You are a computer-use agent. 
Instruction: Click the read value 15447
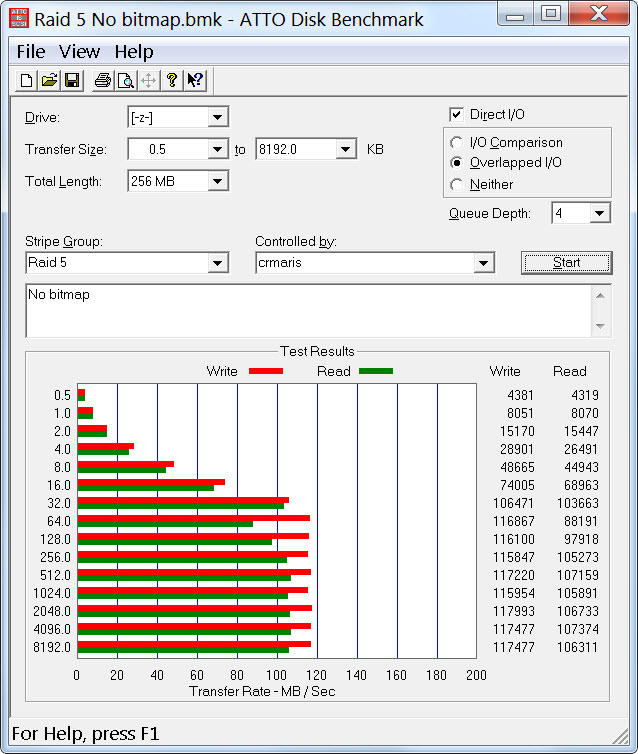pos(581,431)
